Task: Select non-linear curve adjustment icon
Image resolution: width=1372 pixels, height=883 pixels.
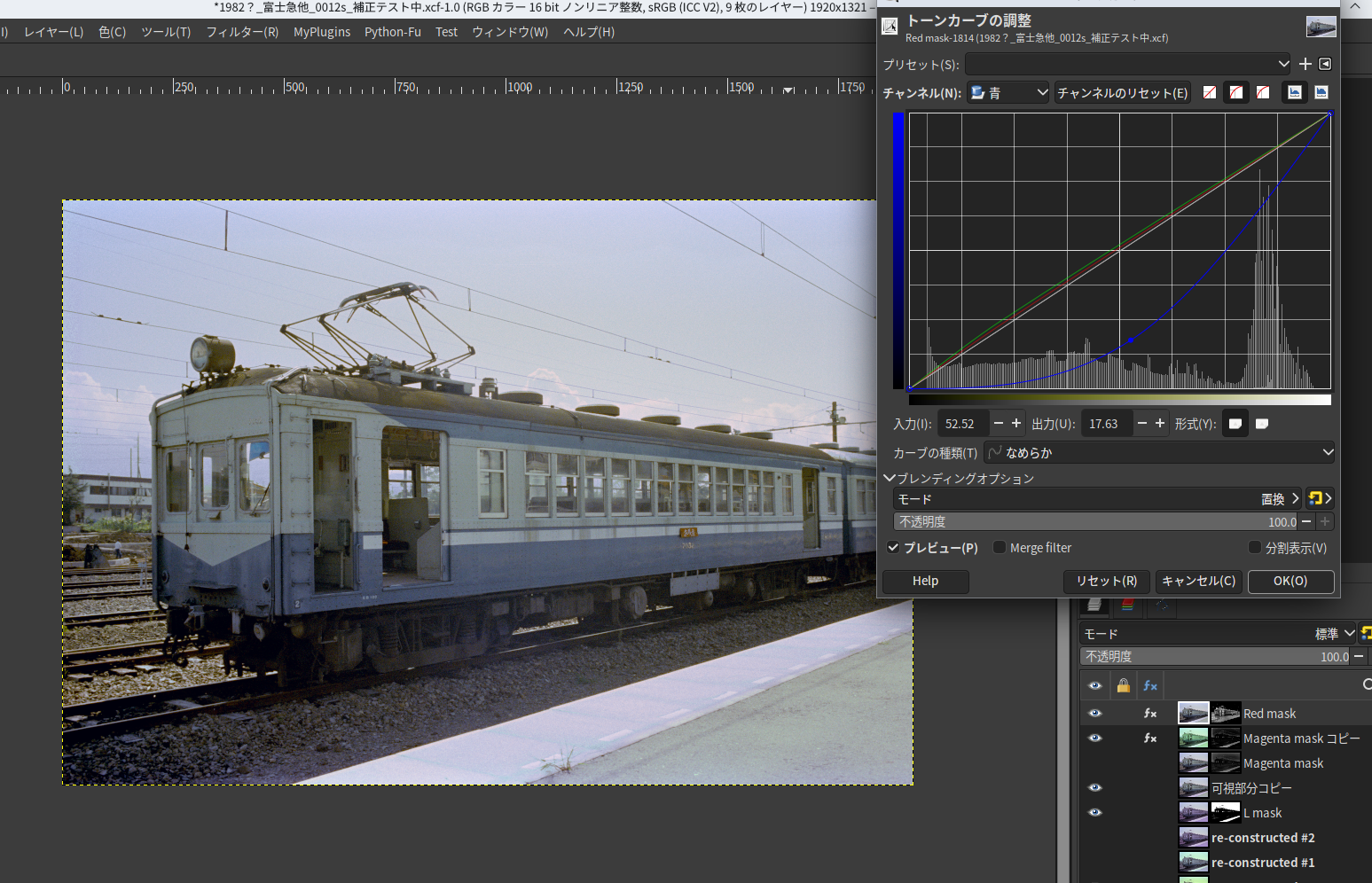Action: coord(1236,92)
